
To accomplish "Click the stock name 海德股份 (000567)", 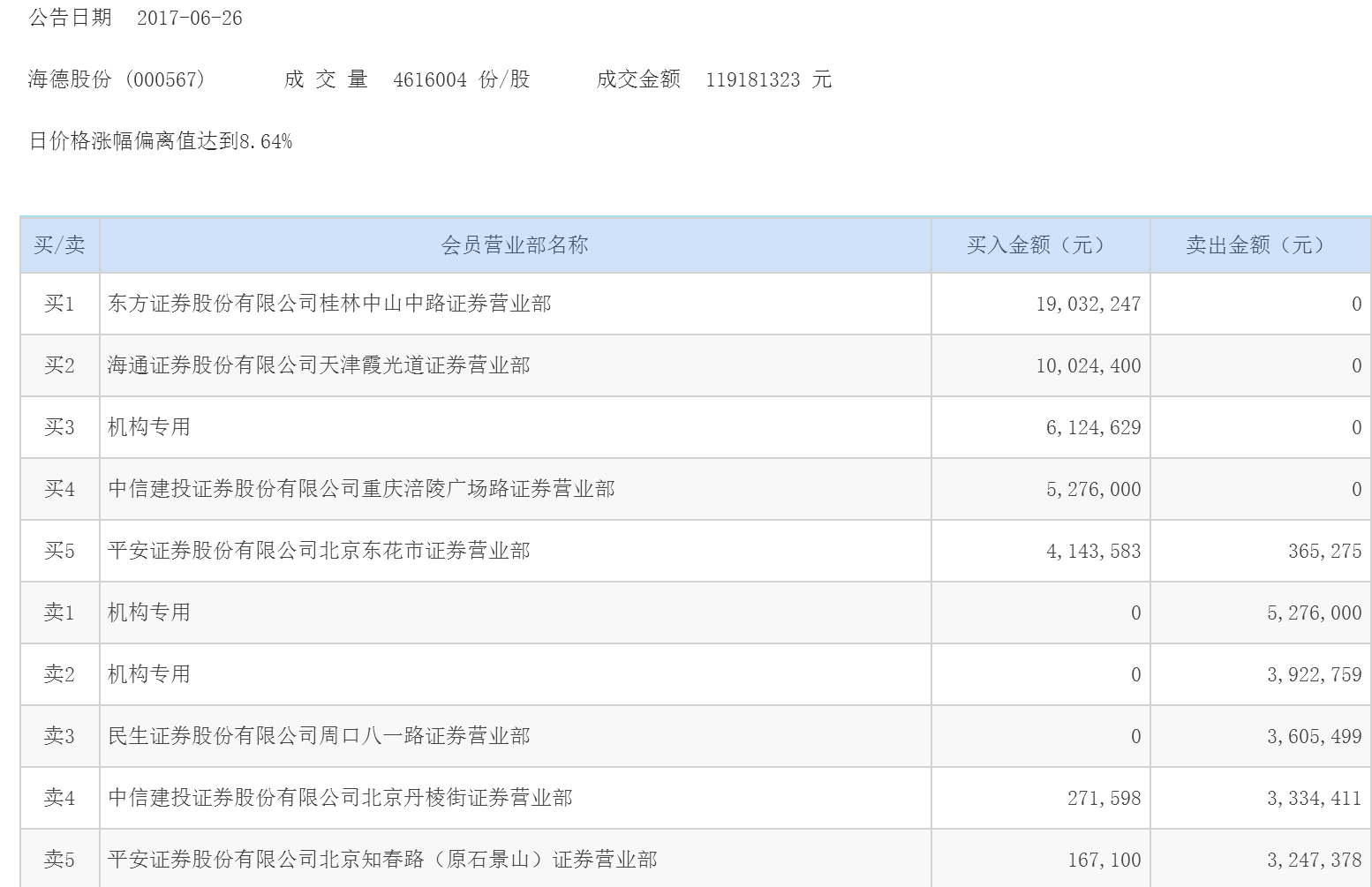I will 117,79.
